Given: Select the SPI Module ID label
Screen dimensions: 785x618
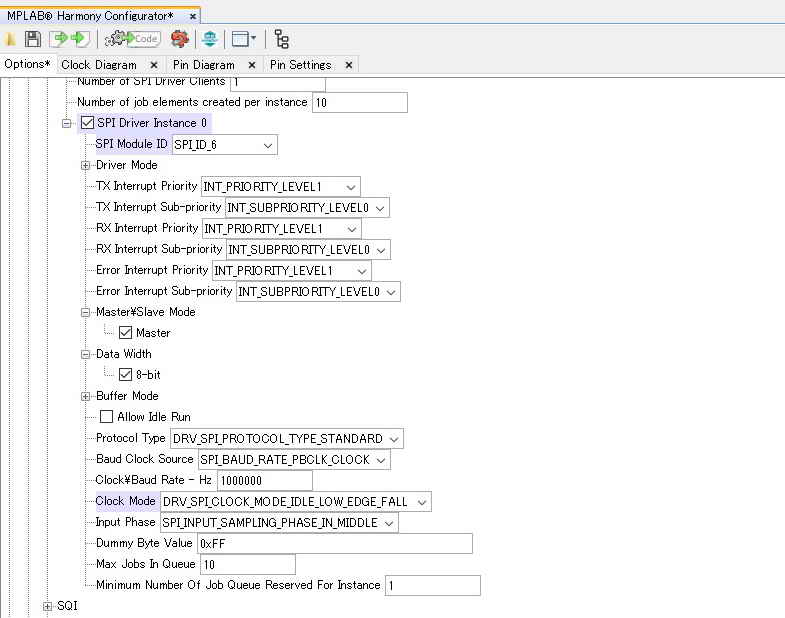Looking at the screenshot, I should click(131, 144).
